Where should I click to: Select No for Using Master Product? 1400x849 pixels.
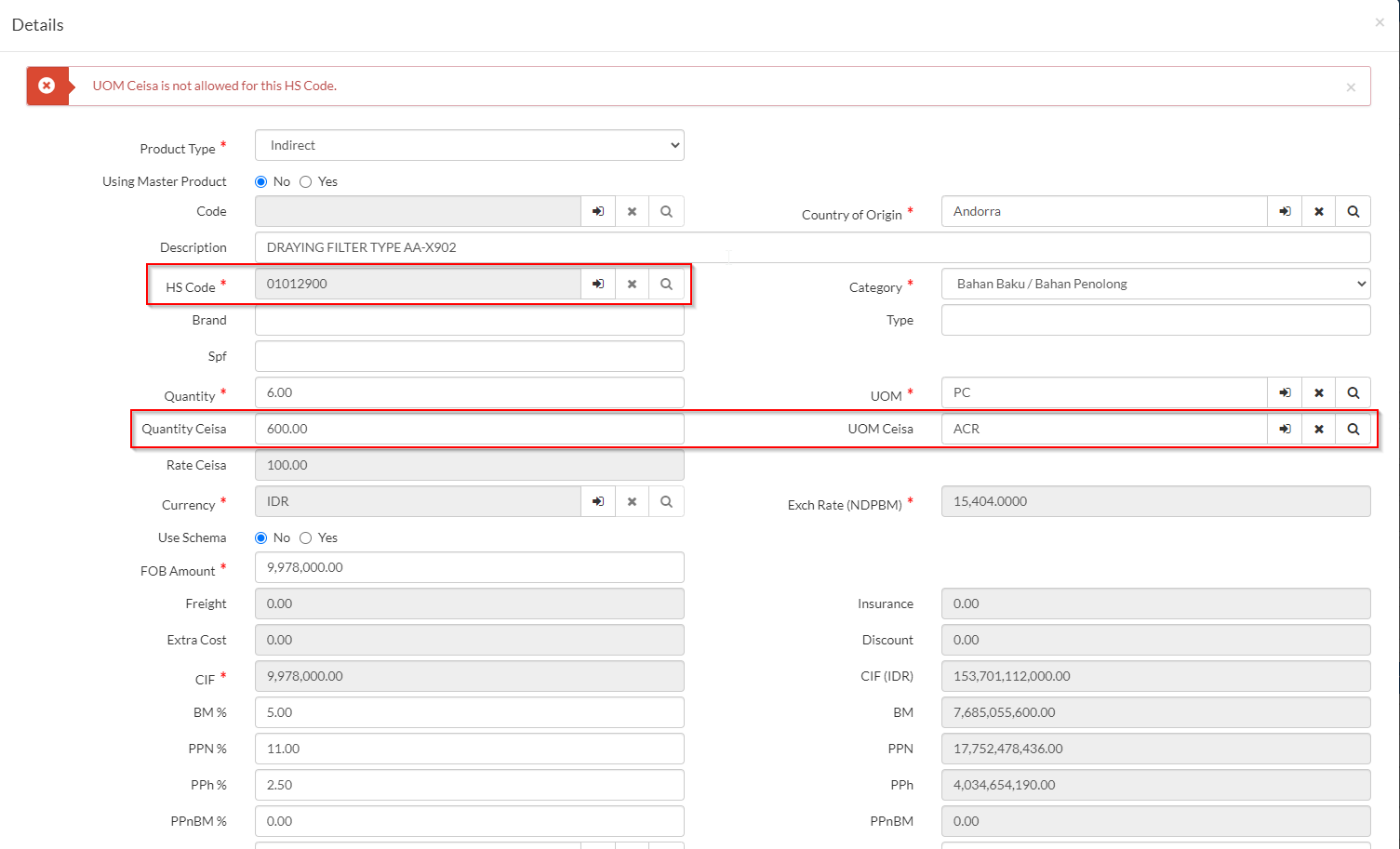point(261,181)
